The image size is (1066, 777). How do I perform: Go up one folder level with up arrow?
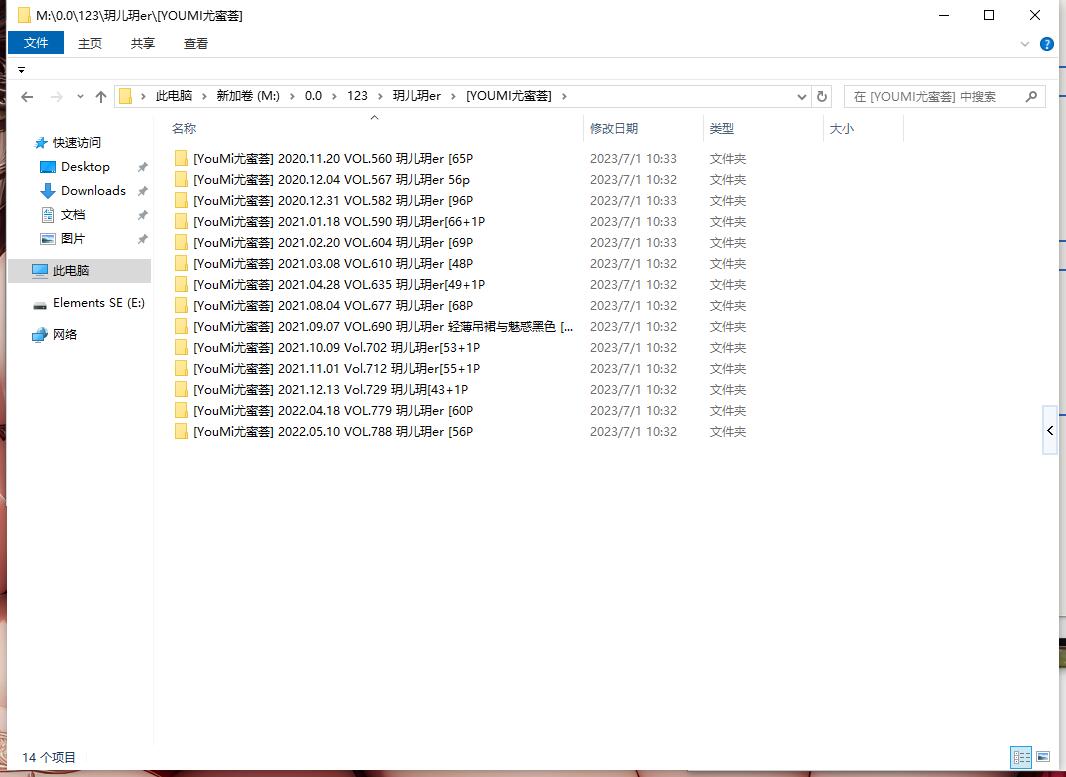(101, 97)
